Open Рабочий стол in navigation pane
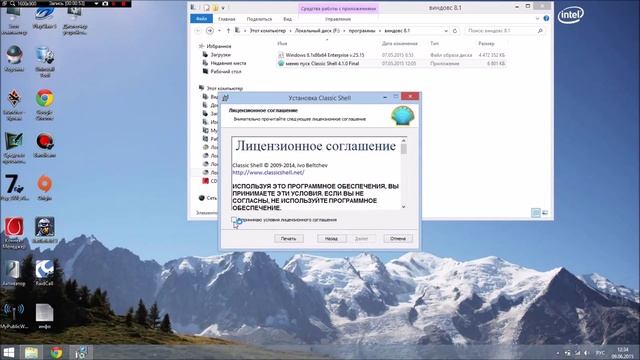 (x=226, y=71)
